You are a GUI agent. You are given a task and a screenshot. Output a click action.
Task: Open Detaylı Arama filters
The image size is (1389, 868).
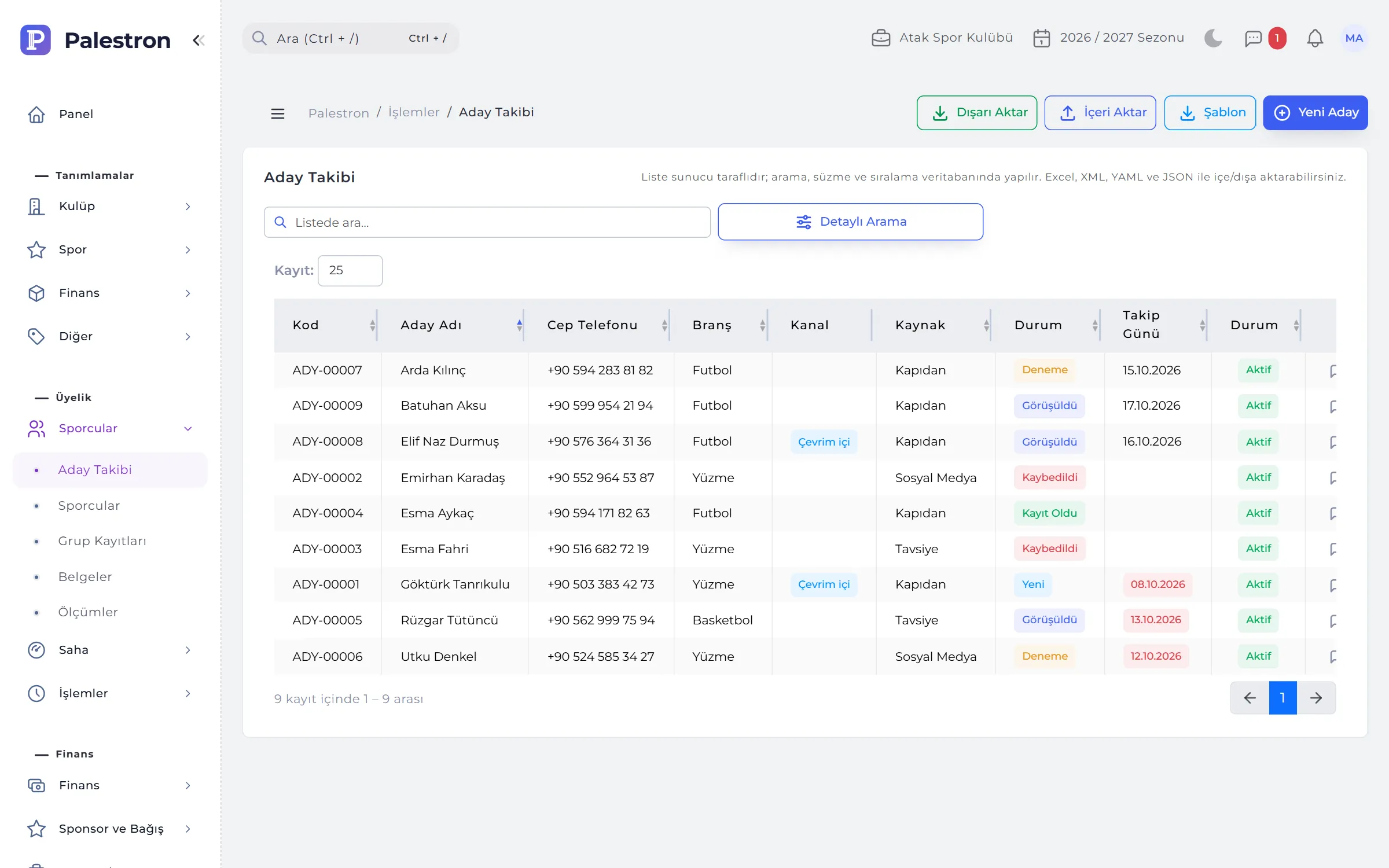click(x=851, y=222)
